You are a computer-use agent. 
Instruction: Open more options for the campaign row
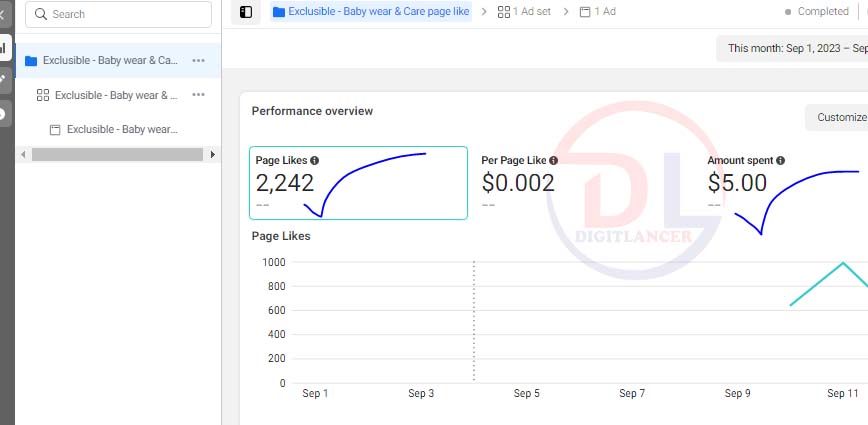coord(198,61)
